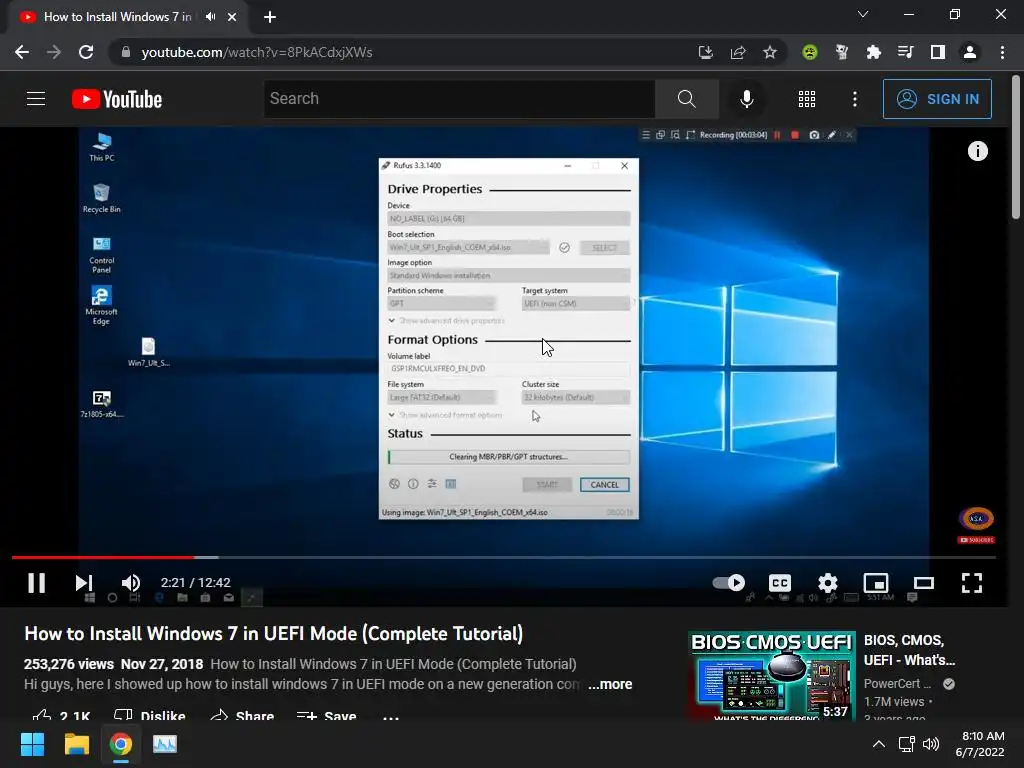This screenshot has height=768, width=1024.
Task: Click the video title text
Action: point(274,633)
